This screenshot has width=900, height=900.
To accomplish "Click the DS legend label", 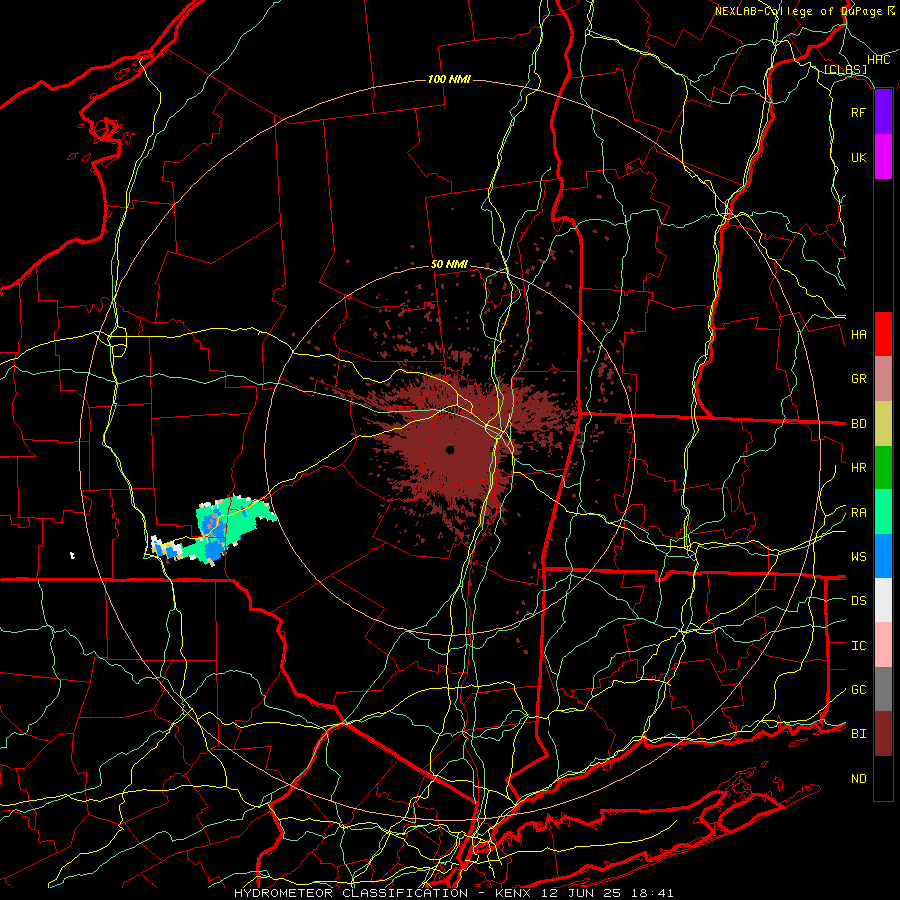I will 858,601.
